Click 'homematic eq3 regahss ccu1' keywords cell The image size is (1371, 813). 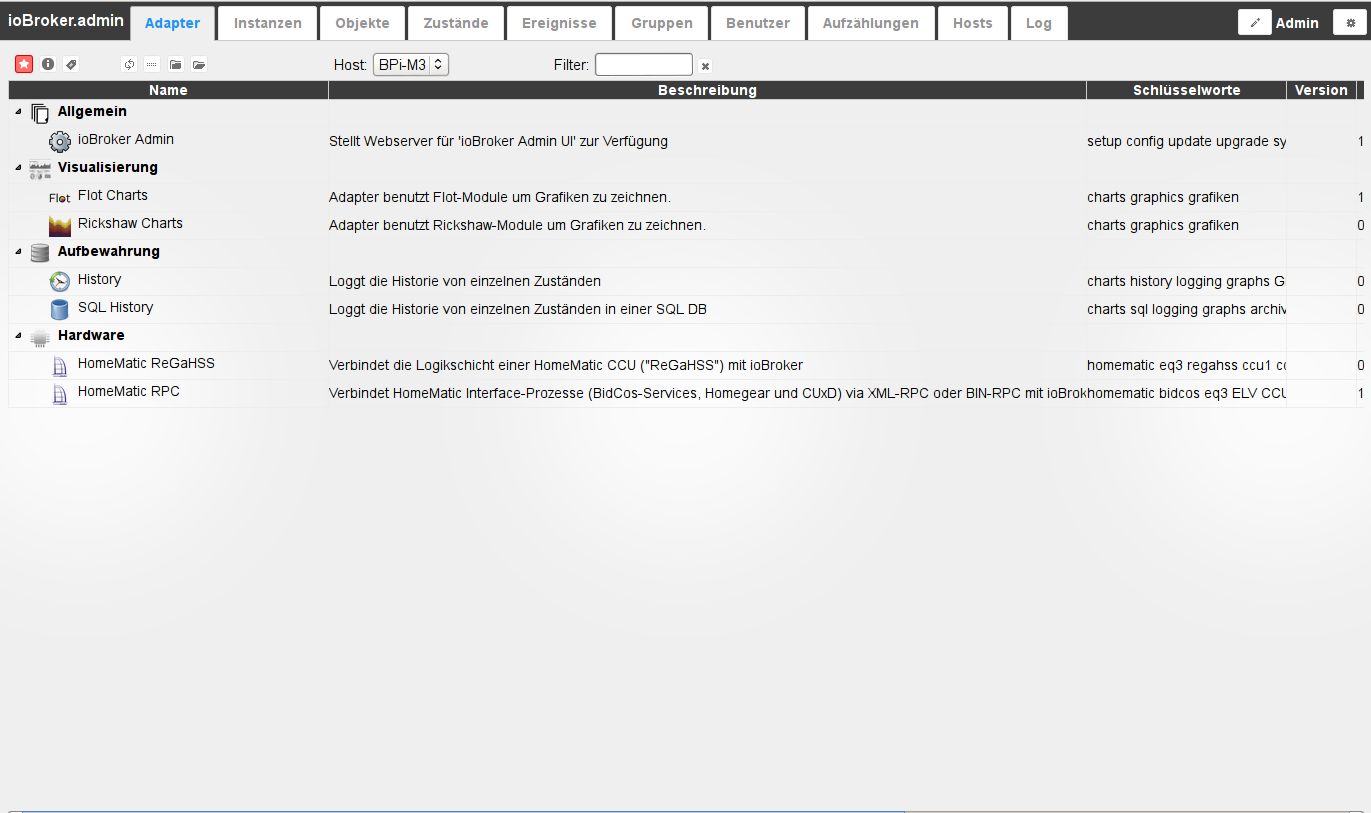click(1186, 365)
